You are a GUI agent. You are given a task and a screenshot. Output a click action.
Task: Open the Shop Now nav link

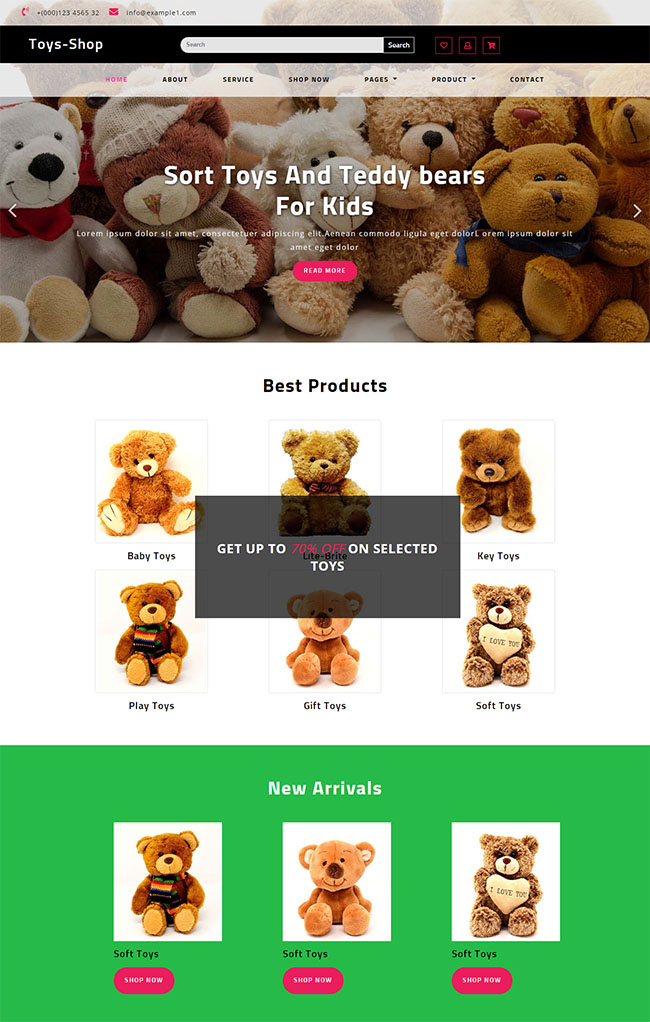(x=309, y=80)
